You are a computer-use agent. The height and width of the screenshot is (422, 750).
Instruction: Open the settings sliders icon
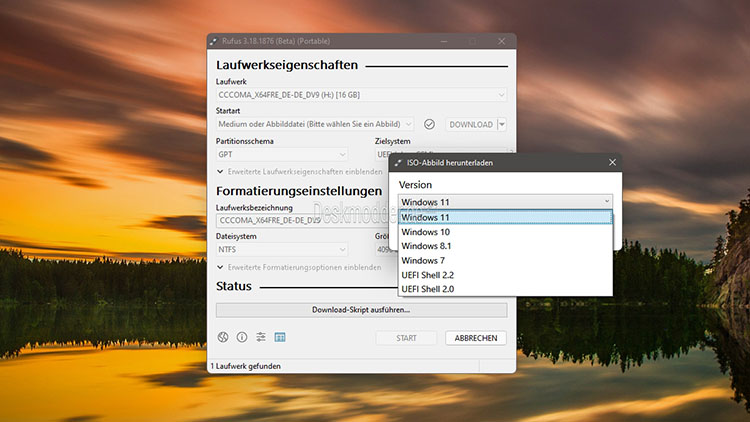pos(261,337)
